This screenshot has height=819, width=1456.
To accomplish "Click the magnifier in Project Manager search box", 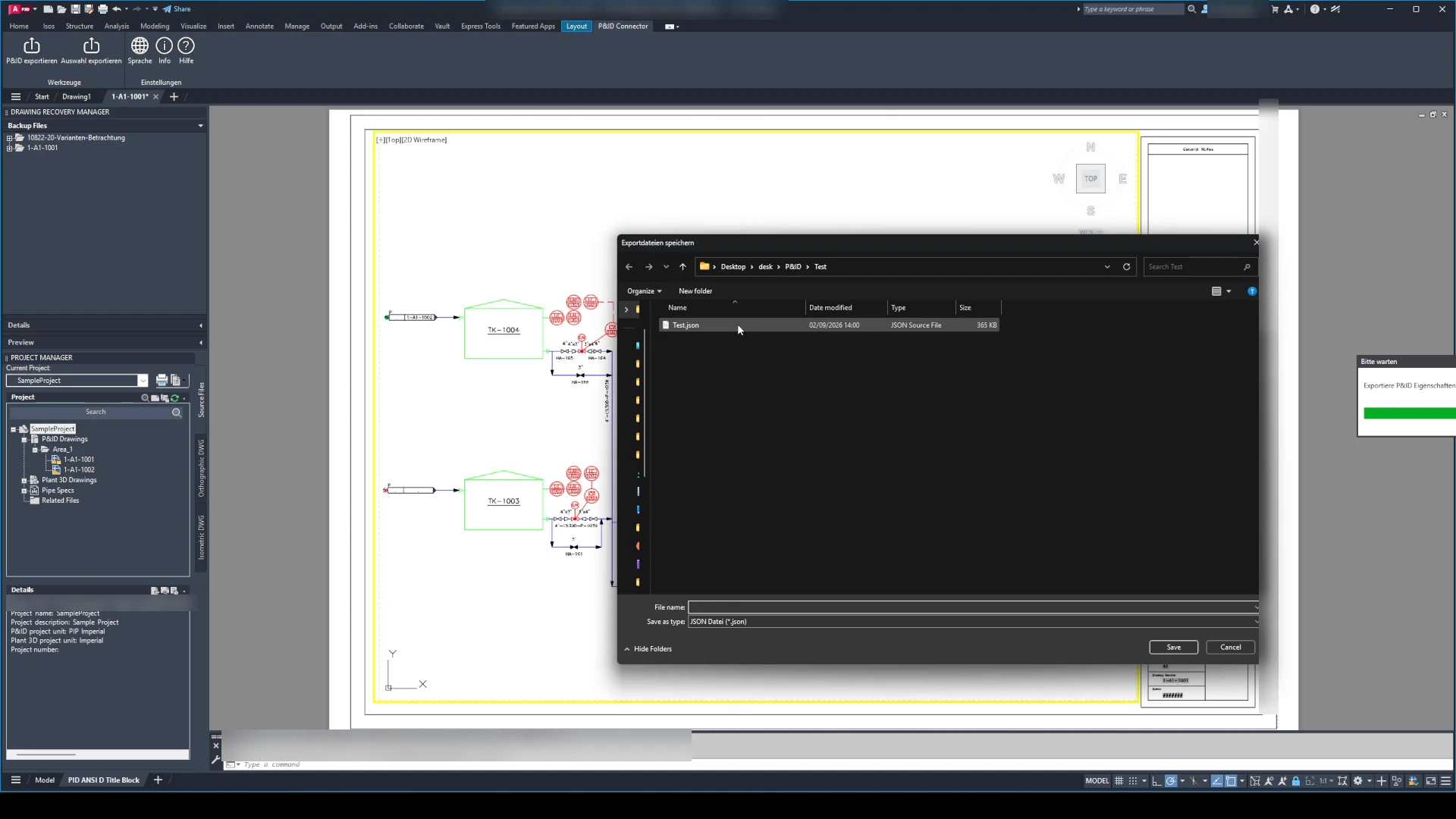I will pyautogui.click(x=177, y=413).
